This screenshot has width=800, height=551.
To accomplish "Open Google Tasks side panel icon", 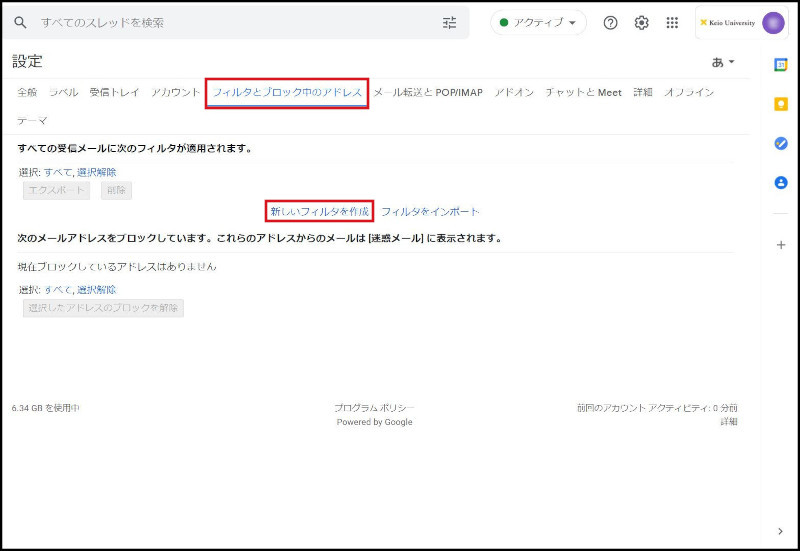I will 781,143.
